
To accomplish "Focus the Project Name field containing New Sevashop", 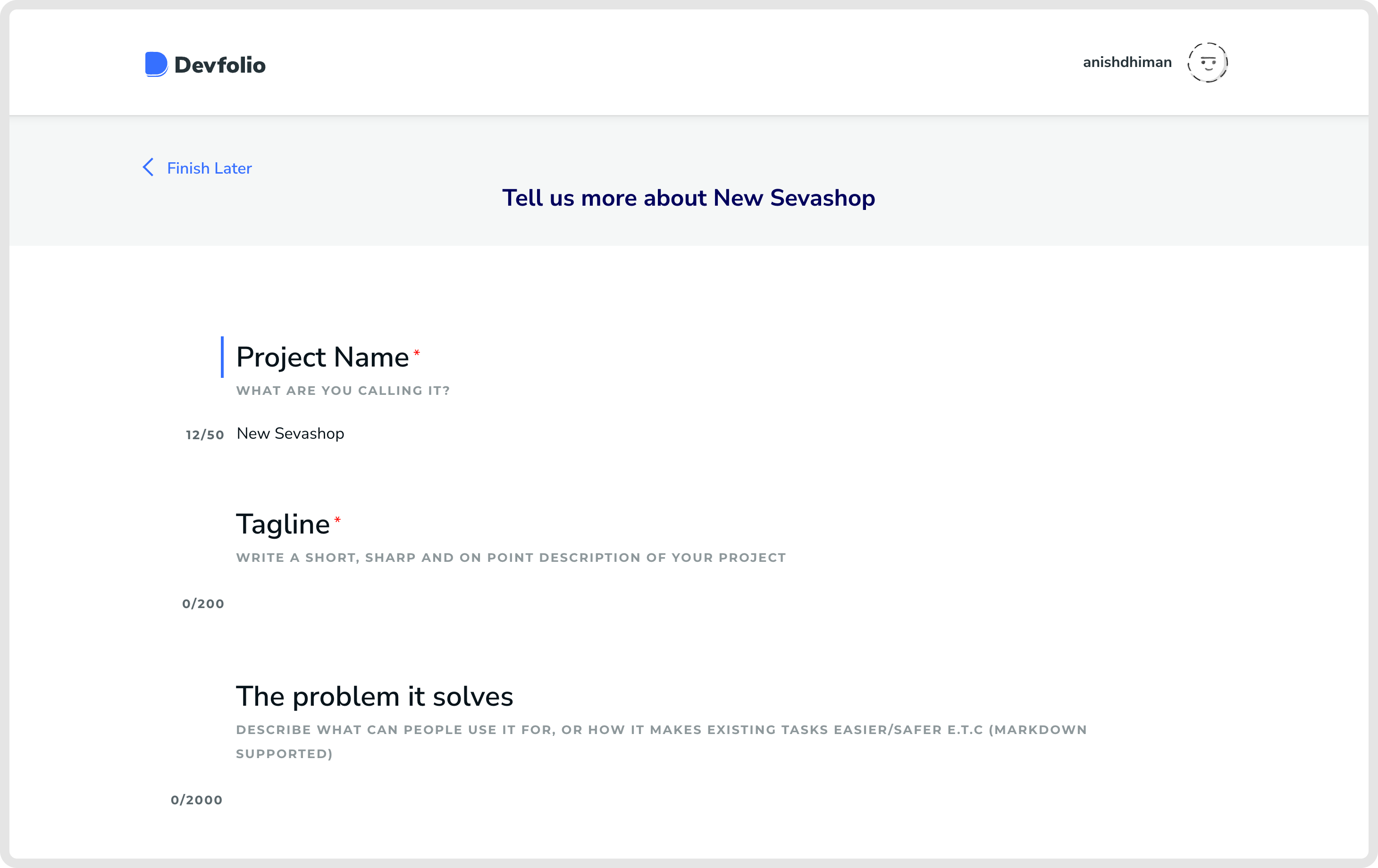I will (x=290, y=434).
